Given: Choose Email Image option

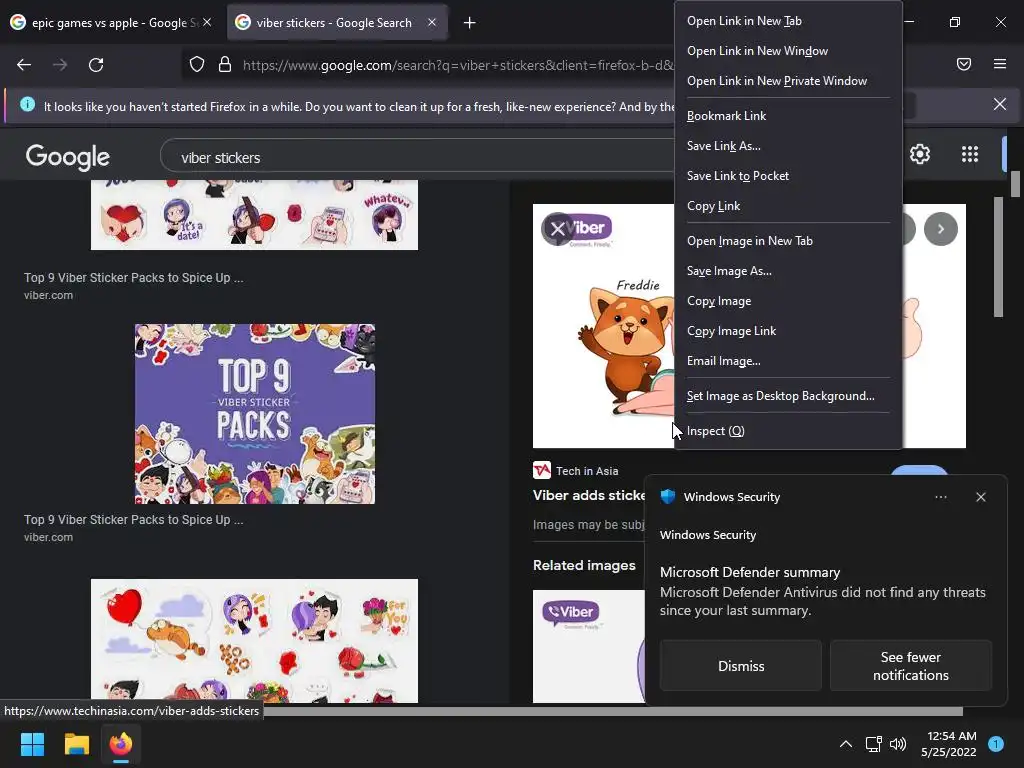Looking at the screenshot, I should [788, 361].
